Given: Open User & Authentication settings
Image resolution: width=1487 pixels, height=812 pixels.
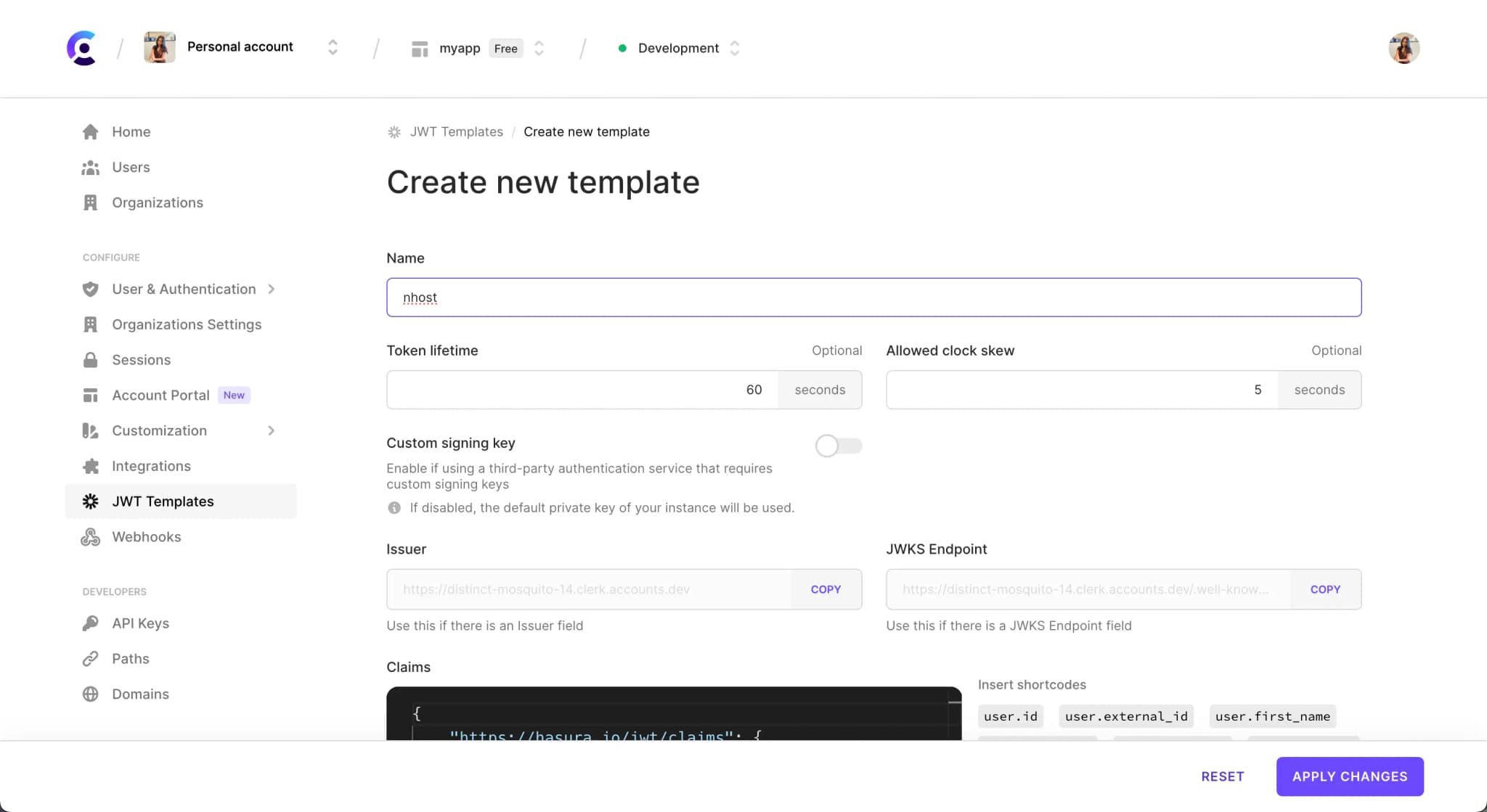Looking at the screenshot, I should click(x=183, y=289).
